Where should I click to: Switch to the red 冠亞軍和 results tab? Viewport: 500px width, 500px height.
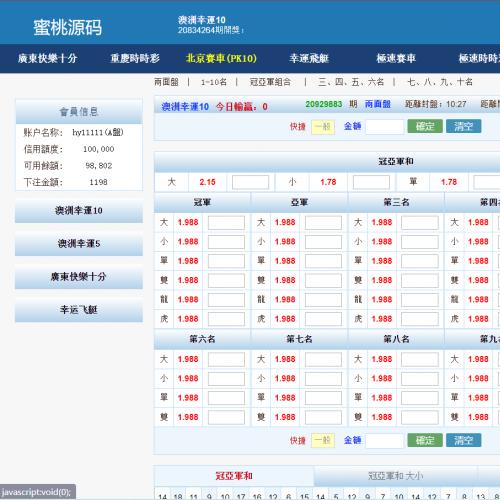pyautogui.click(x=234, y=476)
